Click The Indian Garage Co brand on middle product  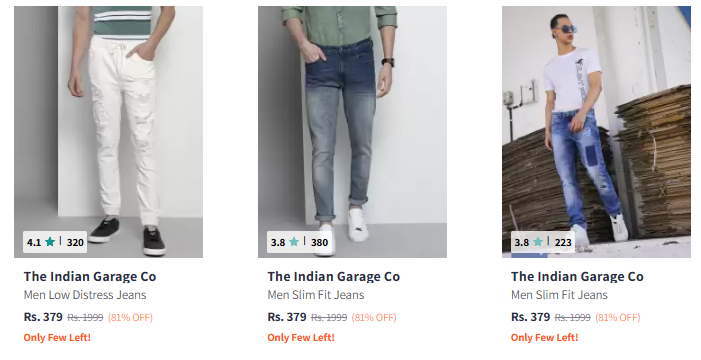tap(334, 276)
